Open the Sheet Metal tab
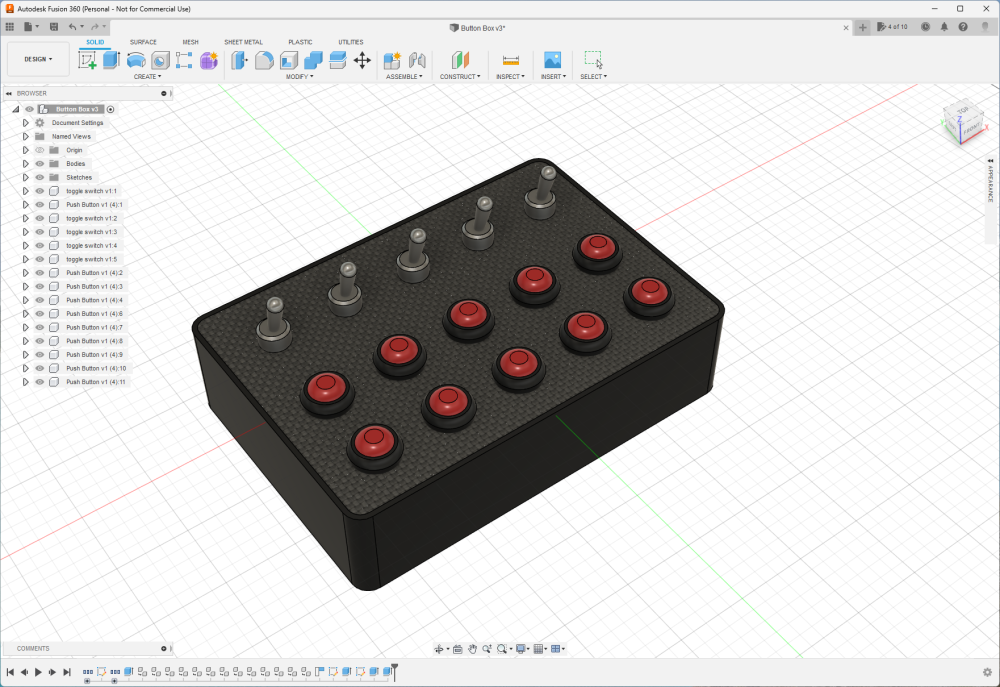 pyautogui.click(x=243, y=42)
